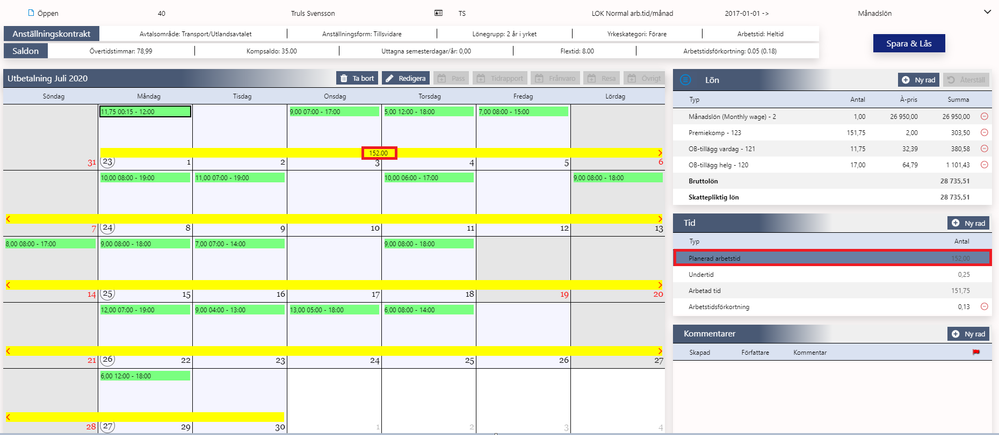This screenshot has width=999, height=435.
Task: Click week number 26 circle
Action: pyautogui.click(x=107, y=360)
